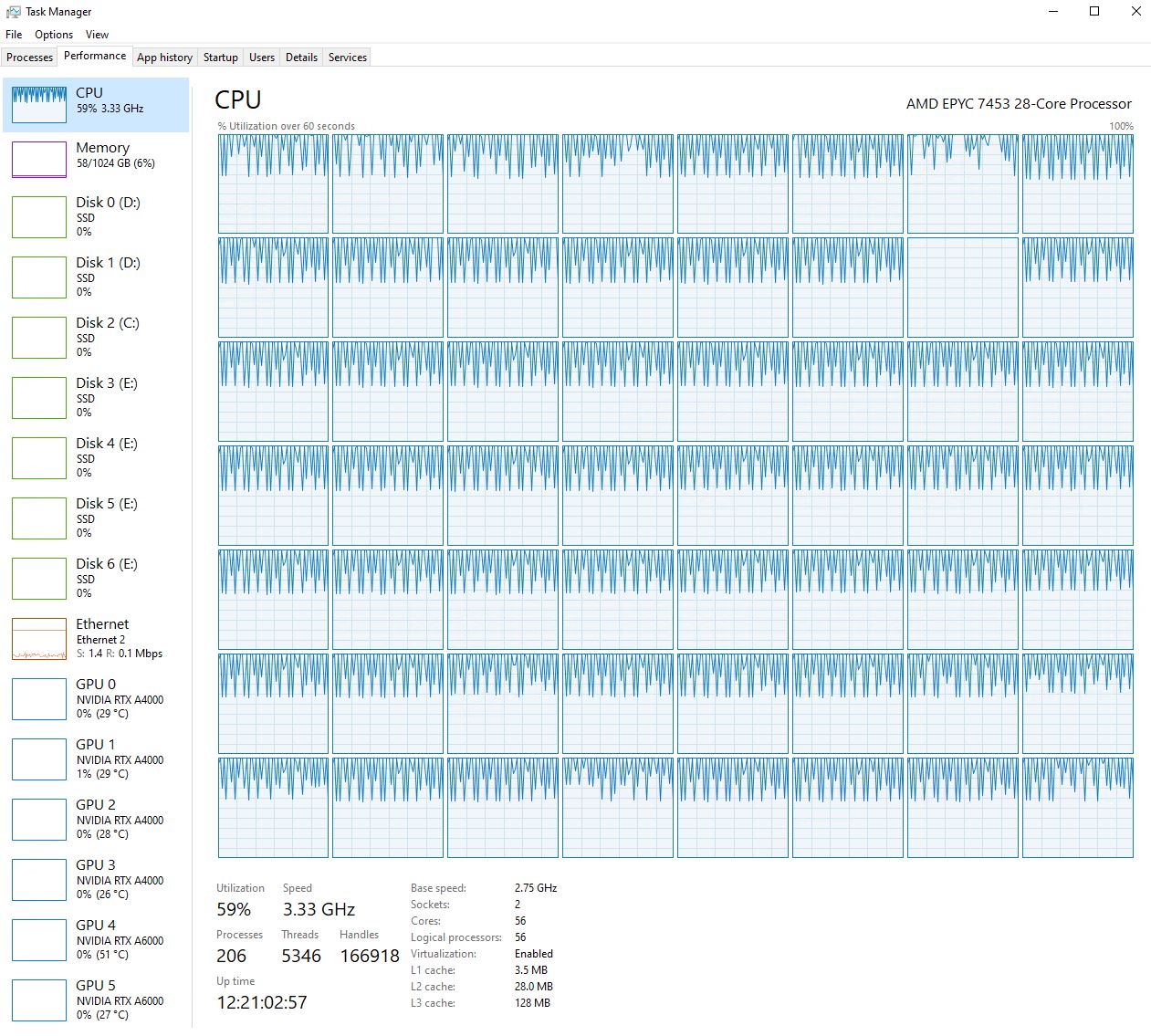Show Ethernet 2 network activity

[96, 638]
